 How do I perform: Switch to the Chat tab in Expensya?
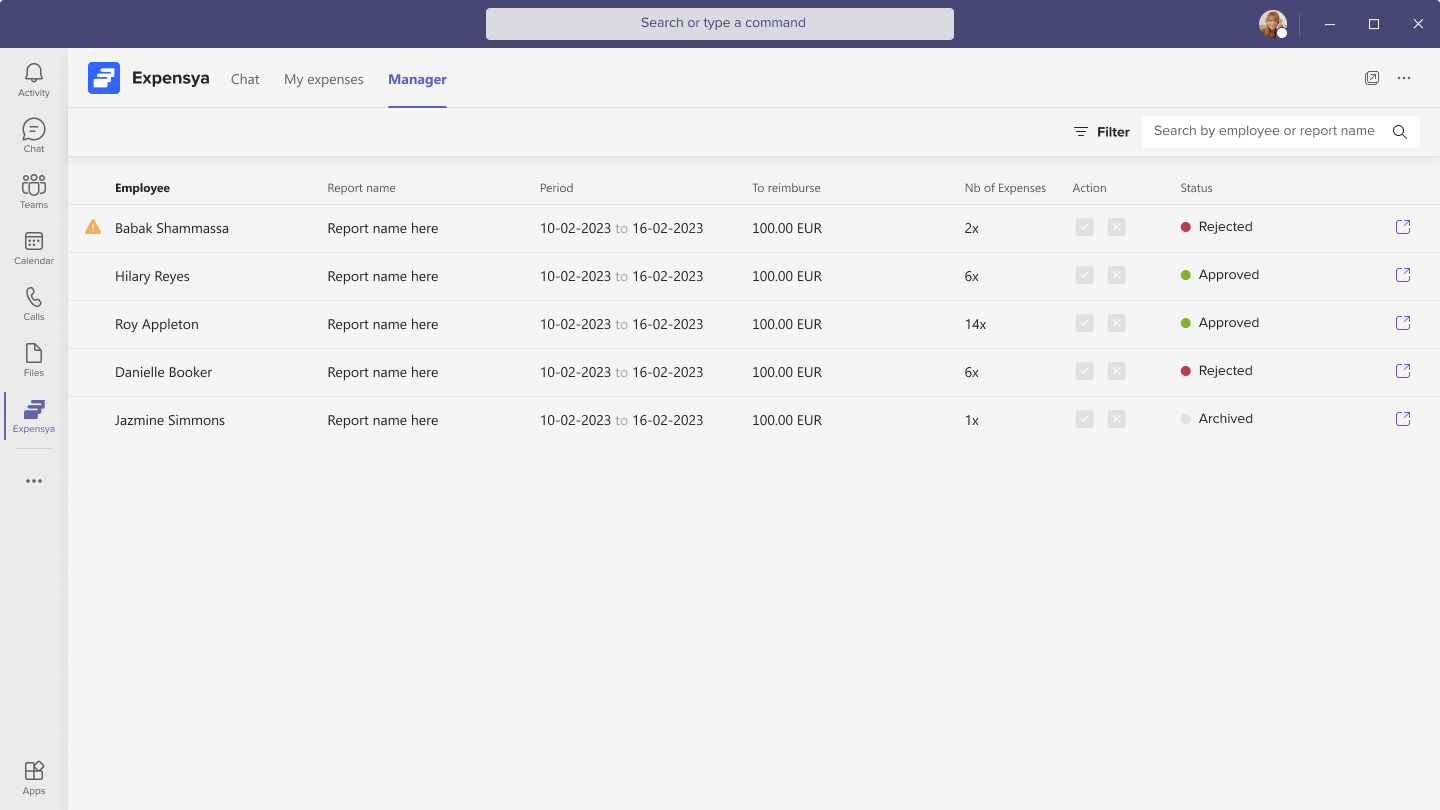point(245,79)
